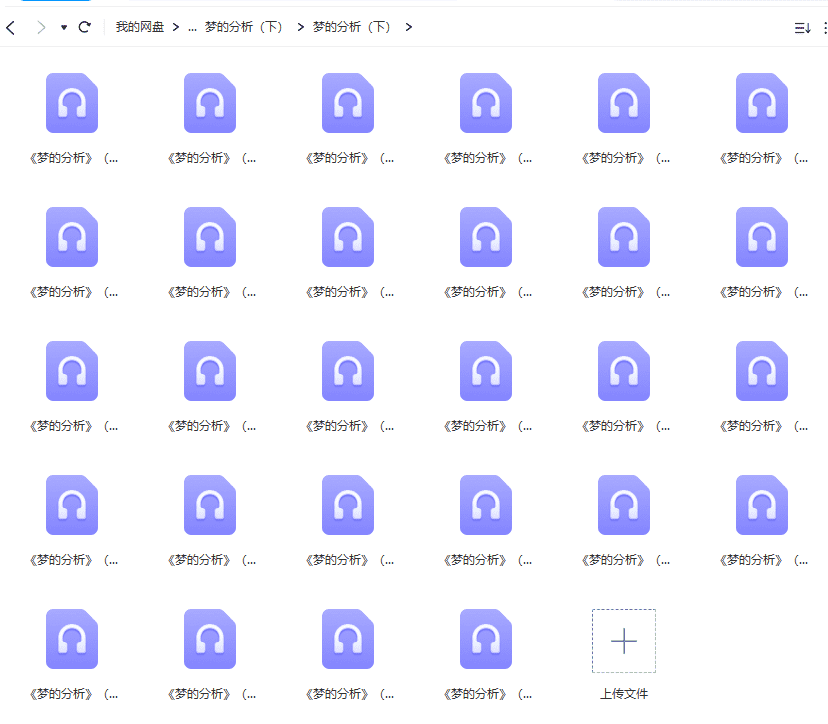Click the filename label of top-row second file

click(x=210, y=158)
